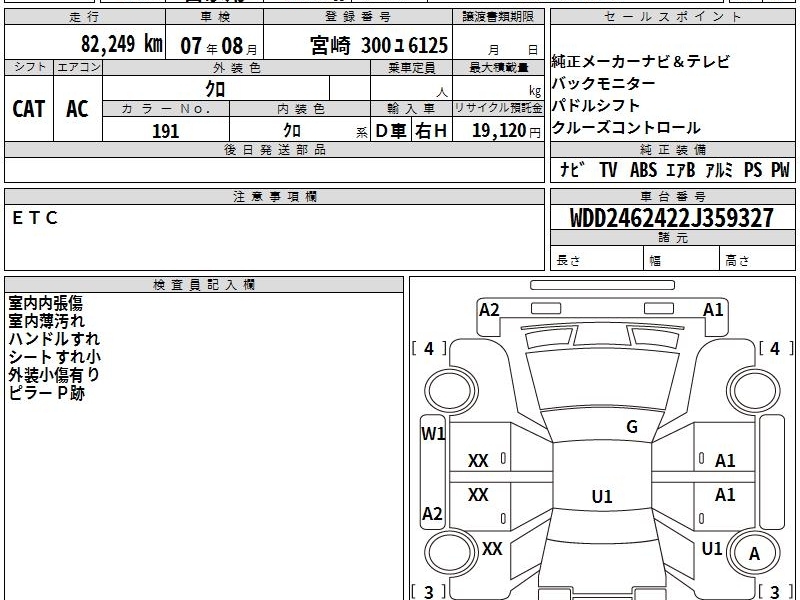Click the 譲渡書類期限 header
The width and height of the screenshot is (800, 600).
click(498, 17)
